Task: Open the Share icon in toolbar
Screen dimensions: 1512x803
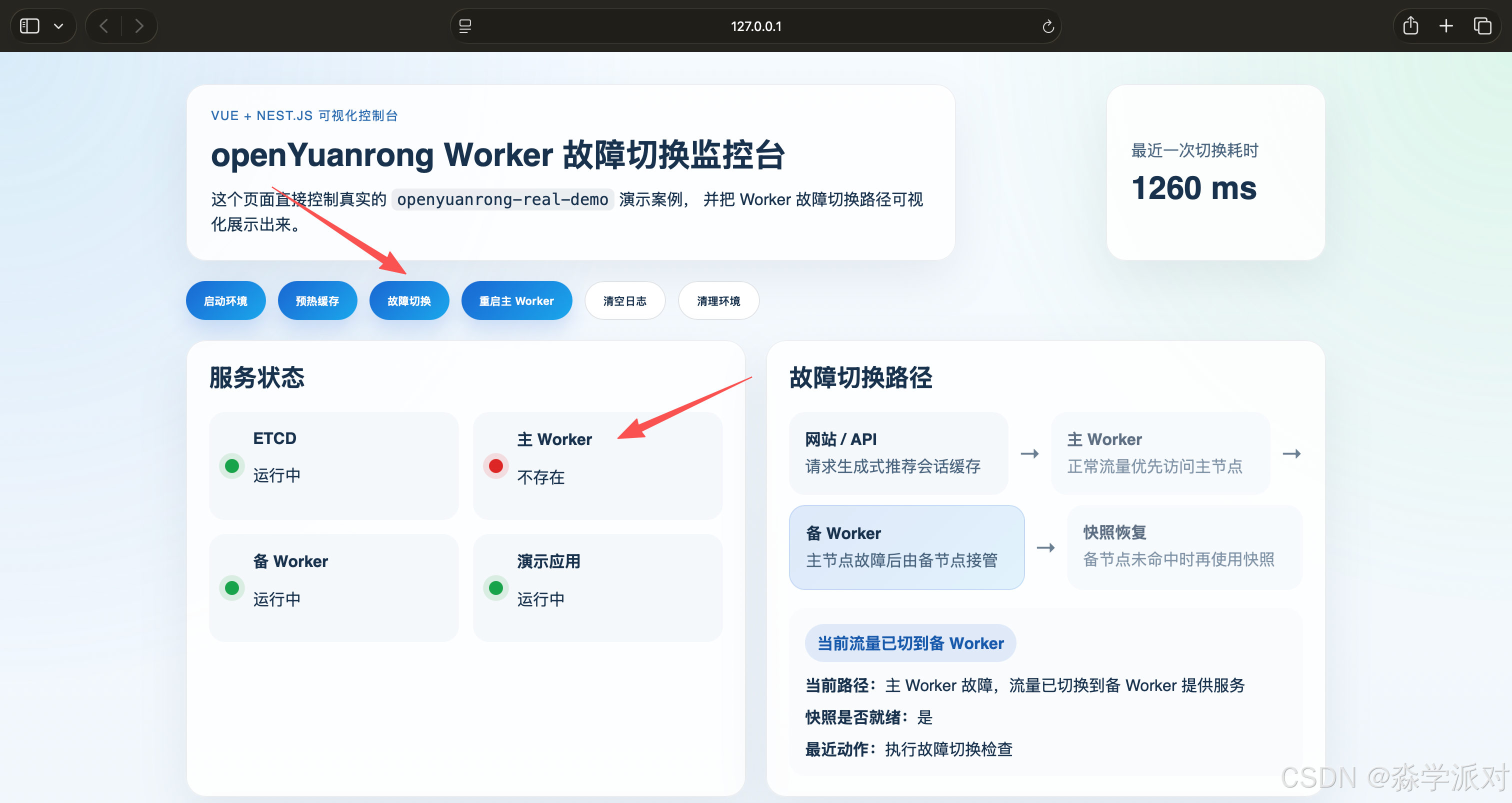Action: [x=1410, y=26]
